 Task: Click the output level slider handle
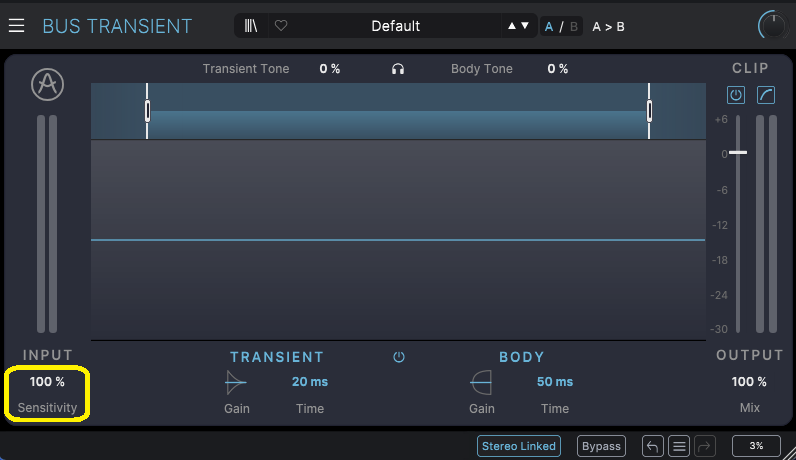click(x=738, y=153)
